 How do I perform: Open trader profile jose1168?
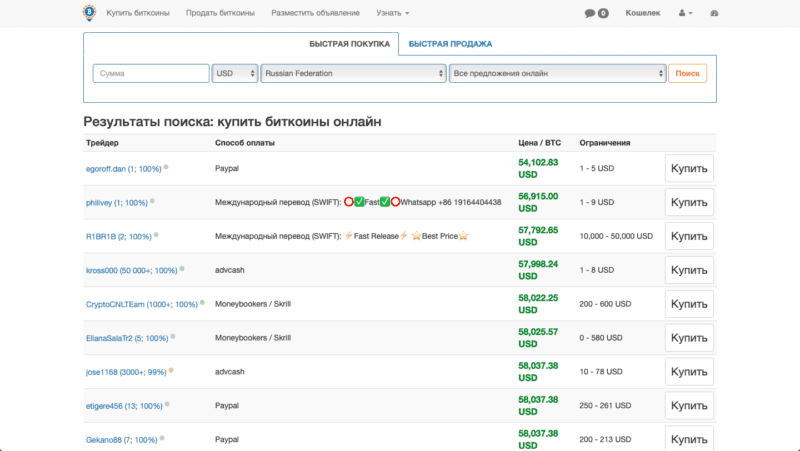[126, 372]
